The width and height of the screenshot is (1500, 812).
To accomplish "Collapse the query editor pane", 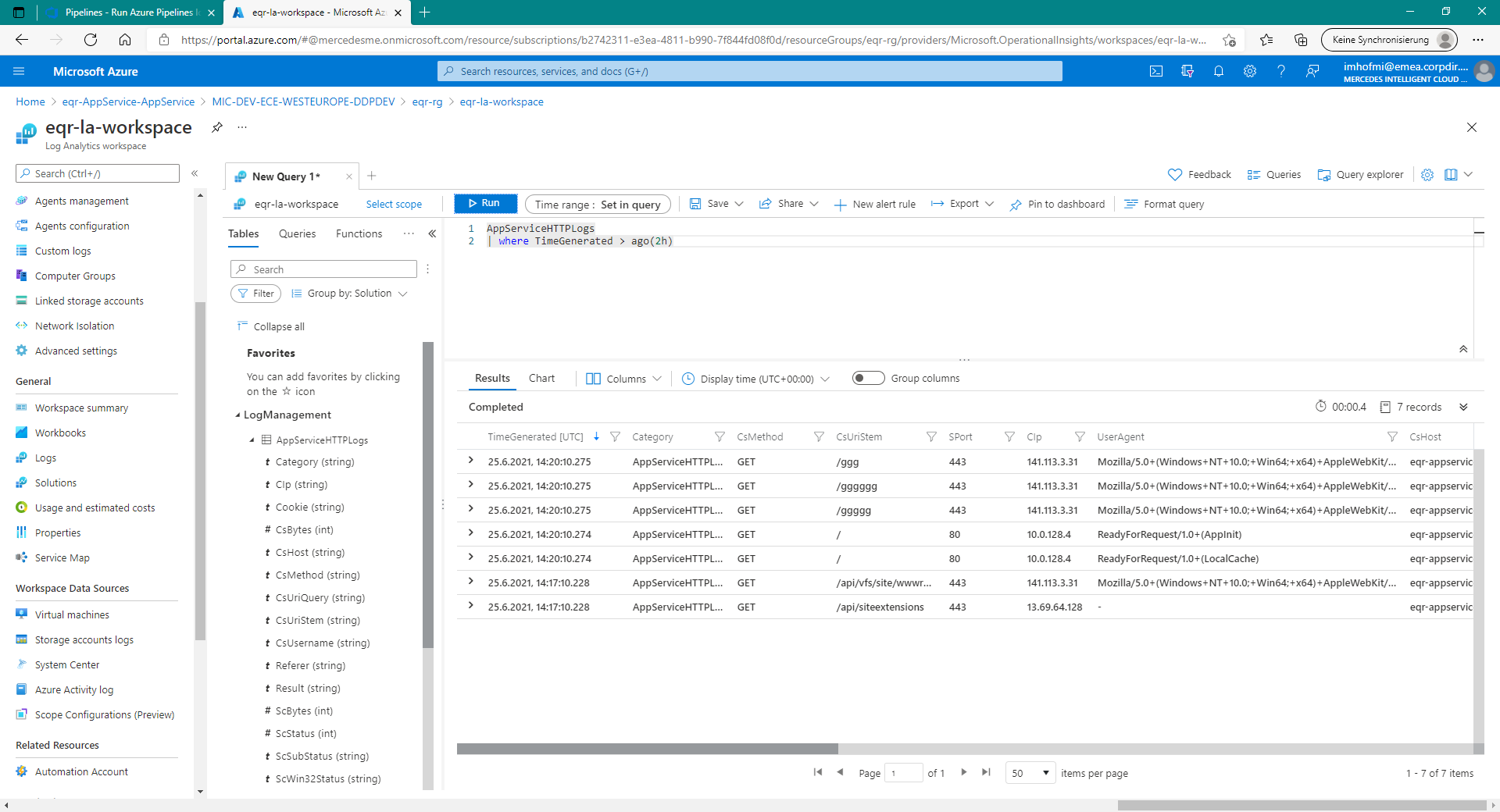I will pos(1463,349).
